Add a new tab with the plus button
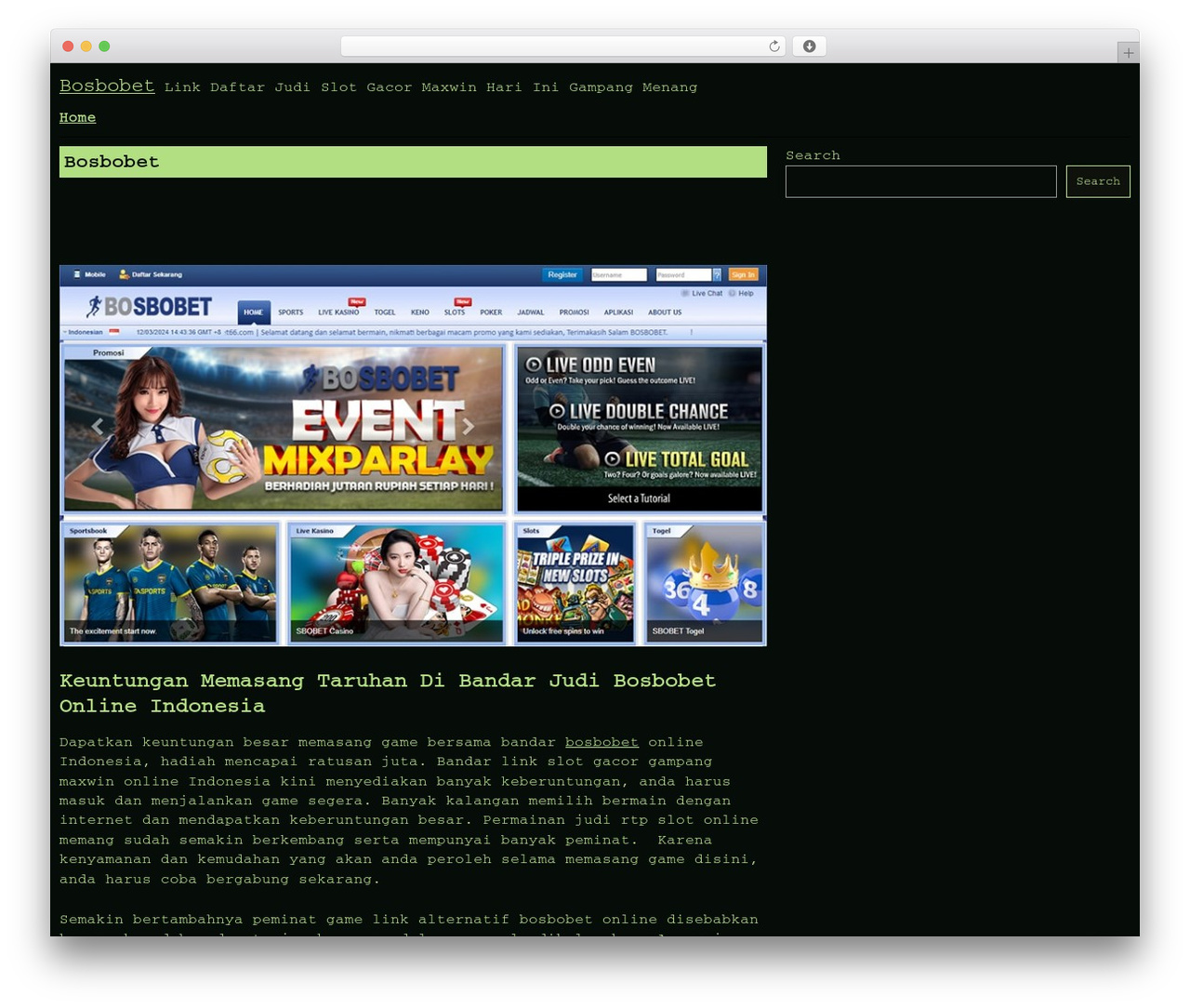 [x=1128, y=53]
